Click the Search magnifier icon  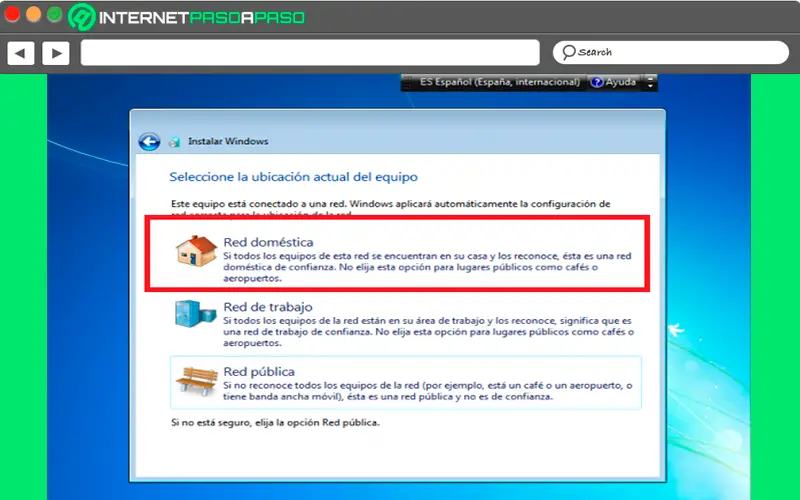[568, 52]
